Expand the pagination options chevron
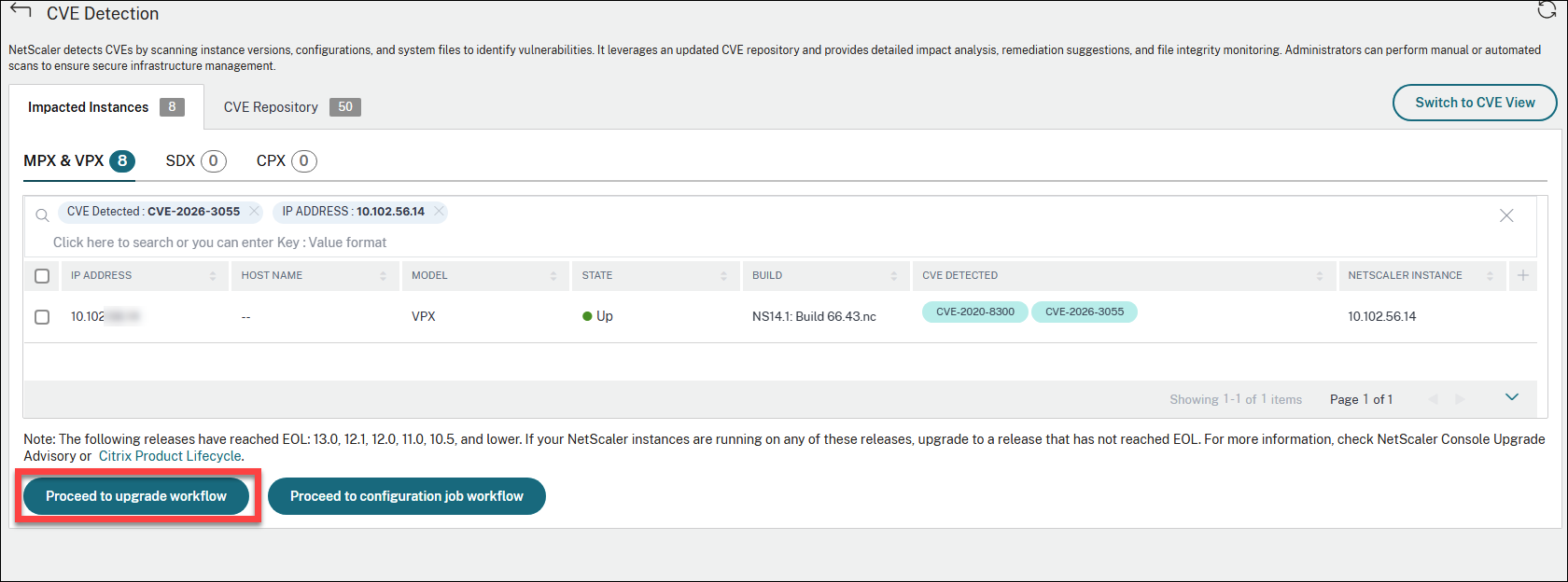Screen dimensions: 1568x582 (1512, 397)
